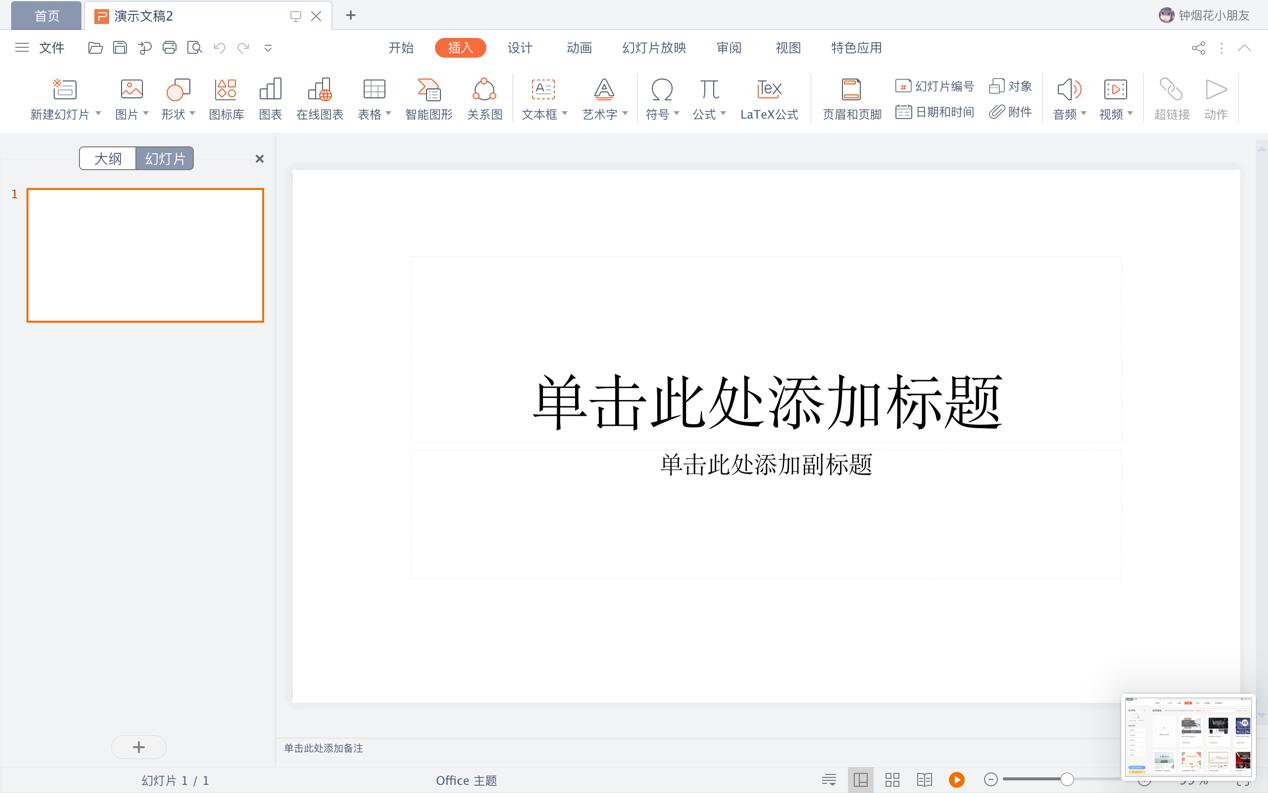Open the 图标库 icon library
The width and height of the screenshot is (1268, 793).
click(225, 97)
